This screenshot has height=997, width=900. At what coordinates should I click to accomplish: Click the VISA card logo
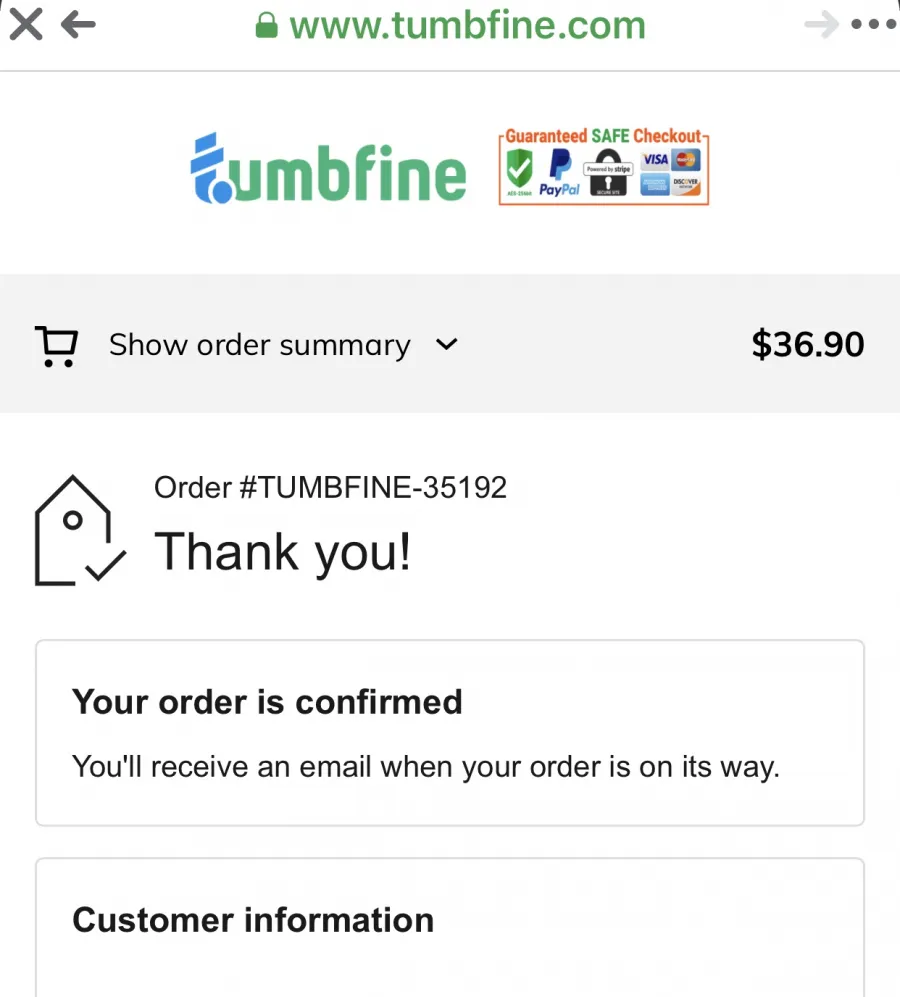tap(655, 159)
